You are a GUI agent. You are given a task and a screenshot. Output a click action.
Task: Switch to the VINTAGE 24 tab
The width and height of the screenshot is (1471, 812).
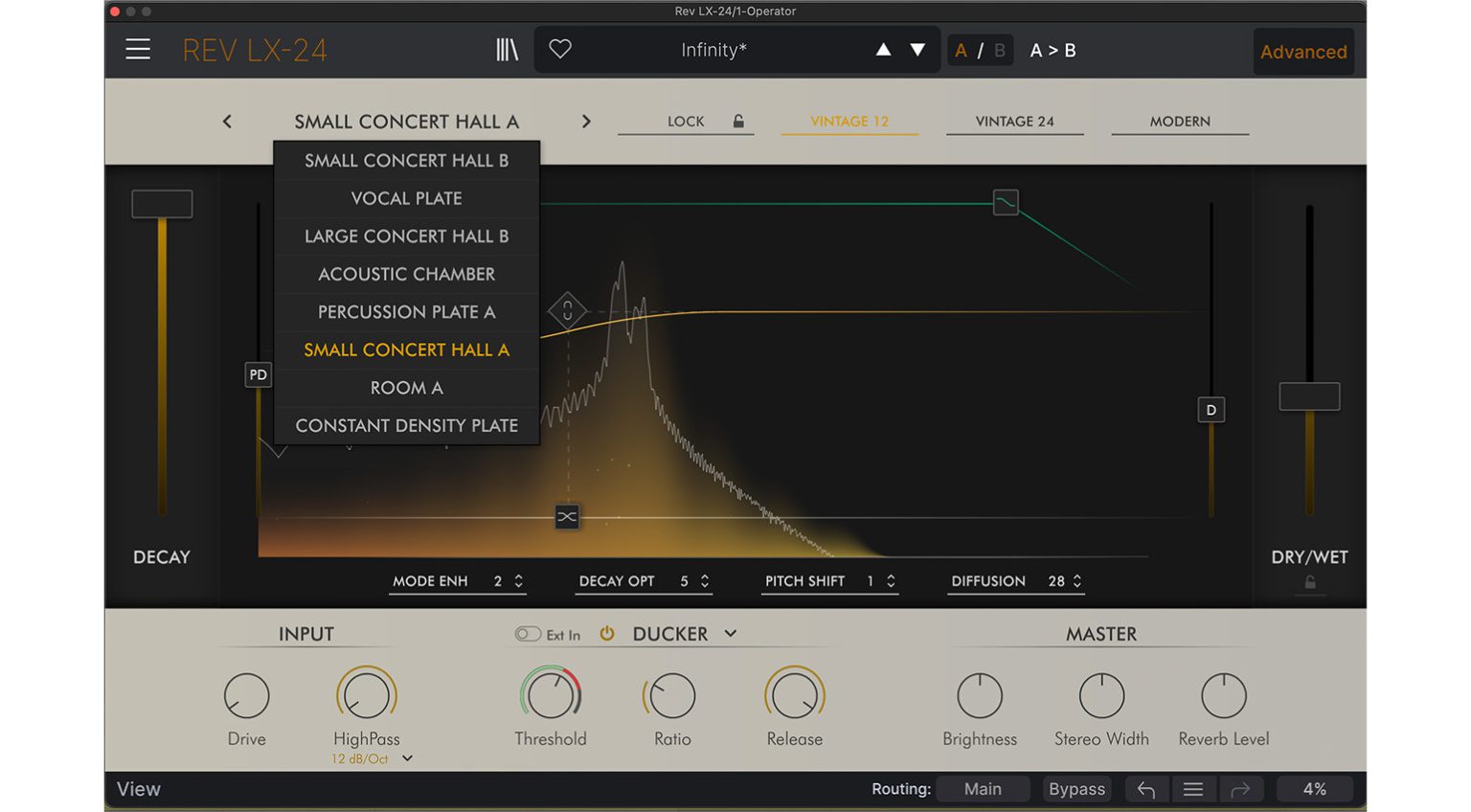(1015, 121)
